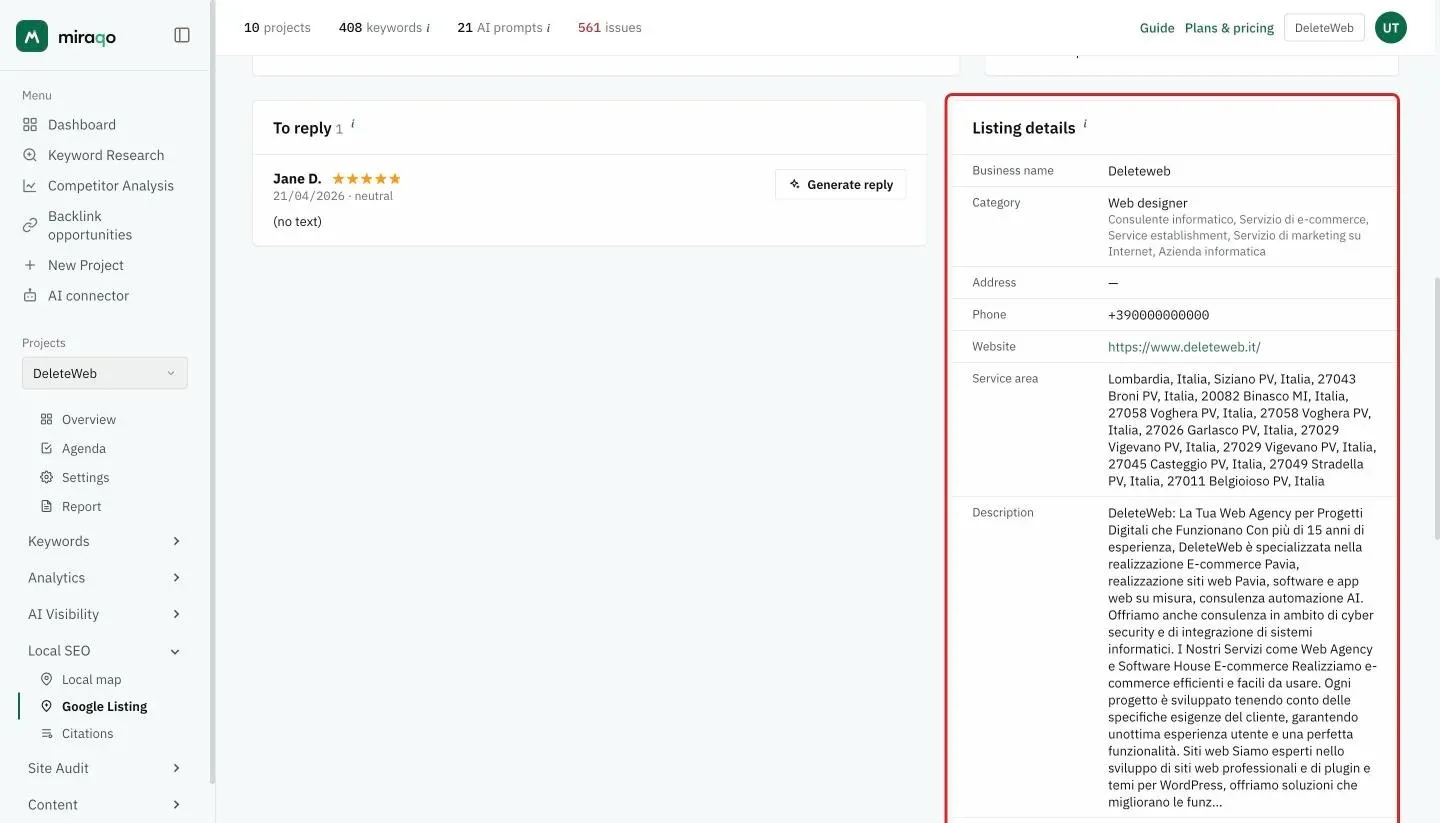Expand the Content section
Image resolution: width=1440 pixels, height=823 pixels.
tap(105, 805)
